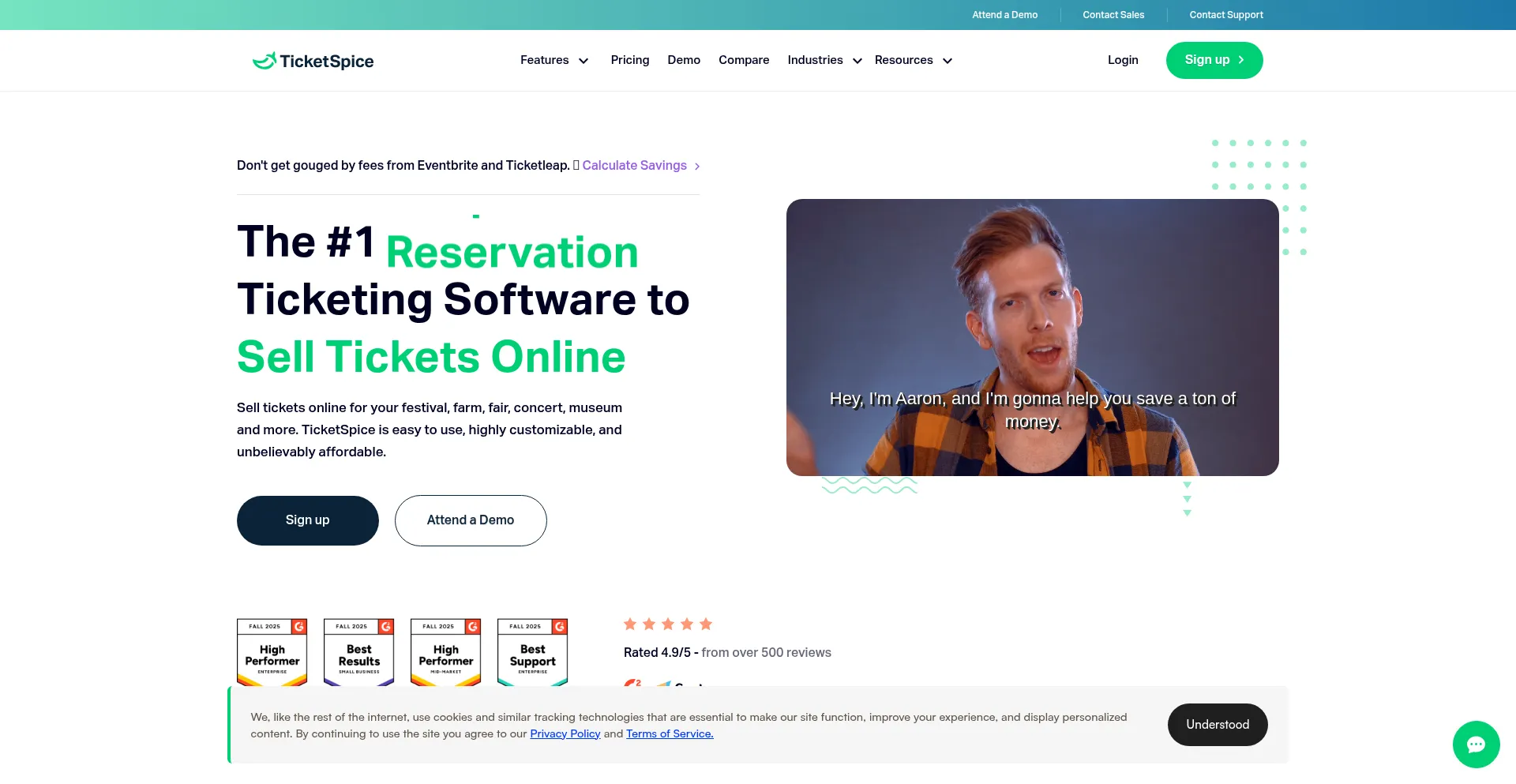
Task: Click the High Performer Mid-Market badge
Action: tap(445, 652)
